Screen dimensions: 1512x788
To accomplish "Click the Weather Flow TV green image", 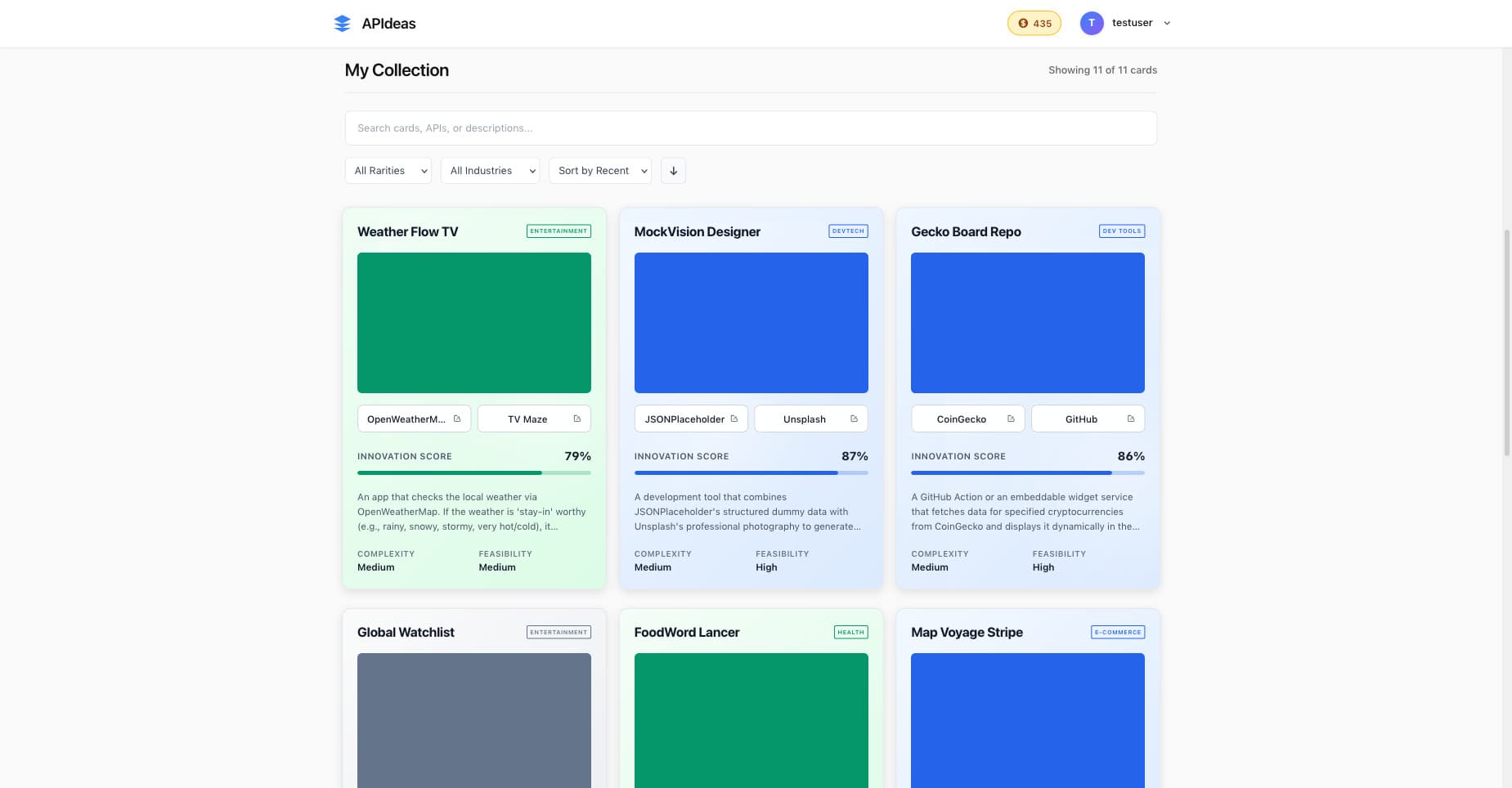I will click(x=473, y=323).
